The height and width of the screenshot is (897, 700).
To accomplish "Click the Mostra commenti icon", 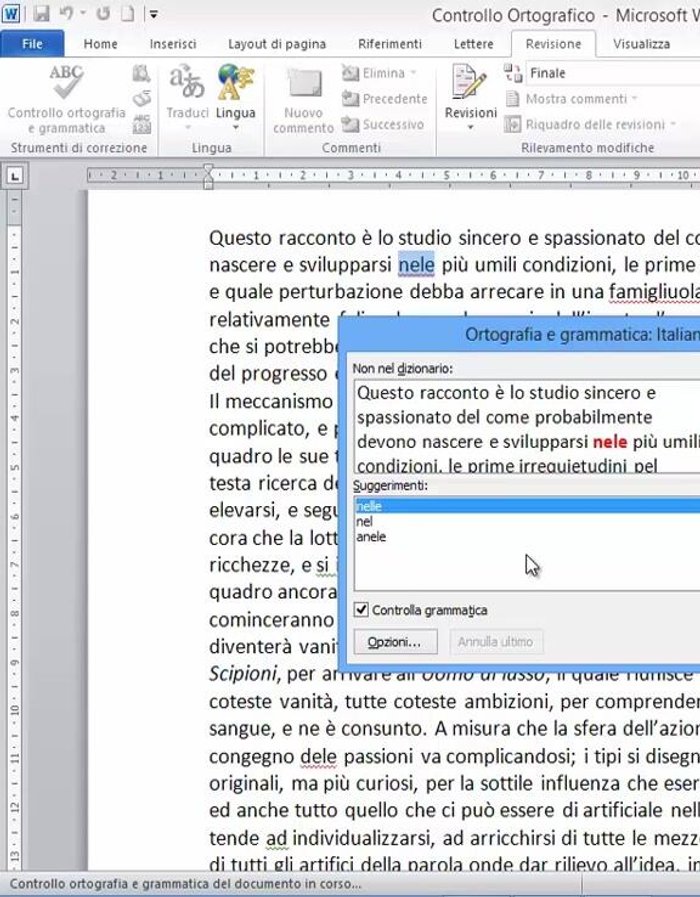I will click(513, 99).
